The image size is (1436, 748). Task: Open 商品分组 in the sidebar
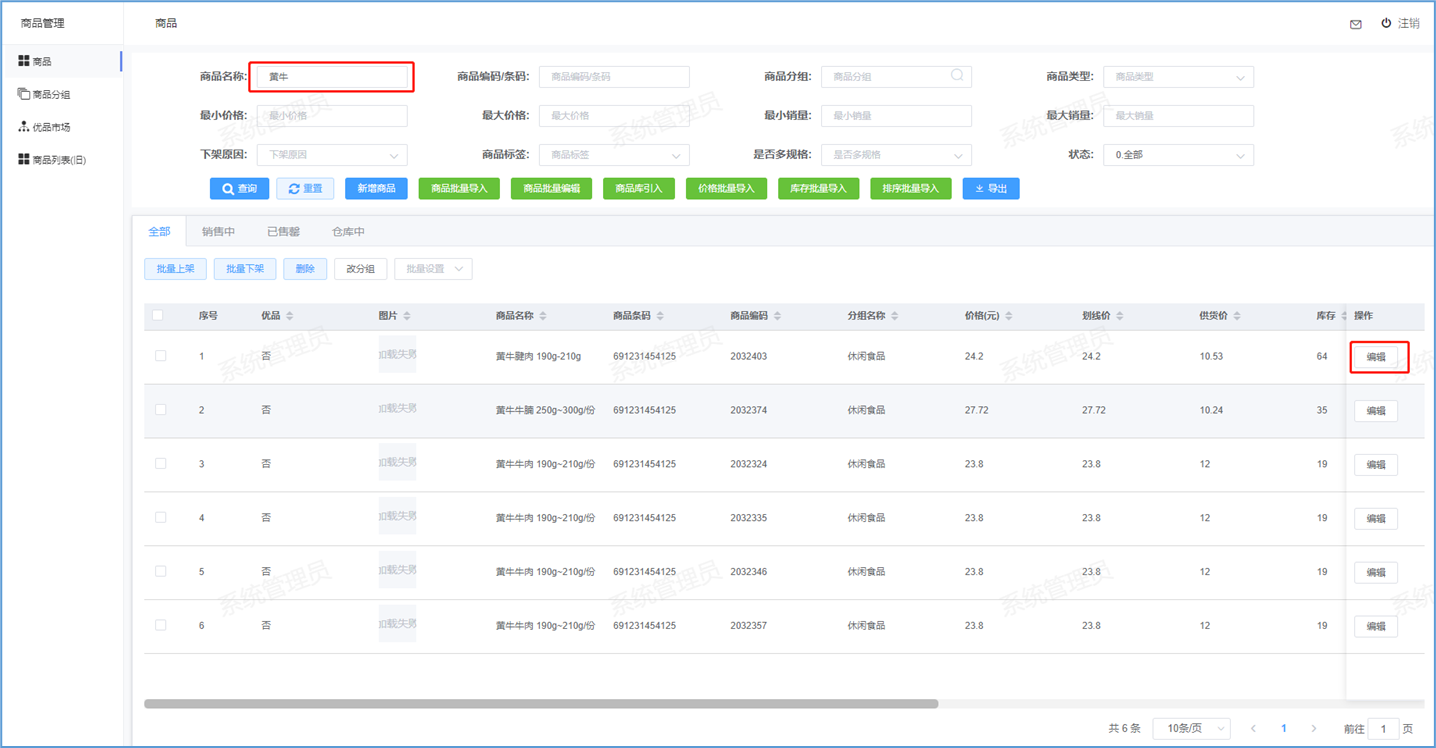coord(50,94)
